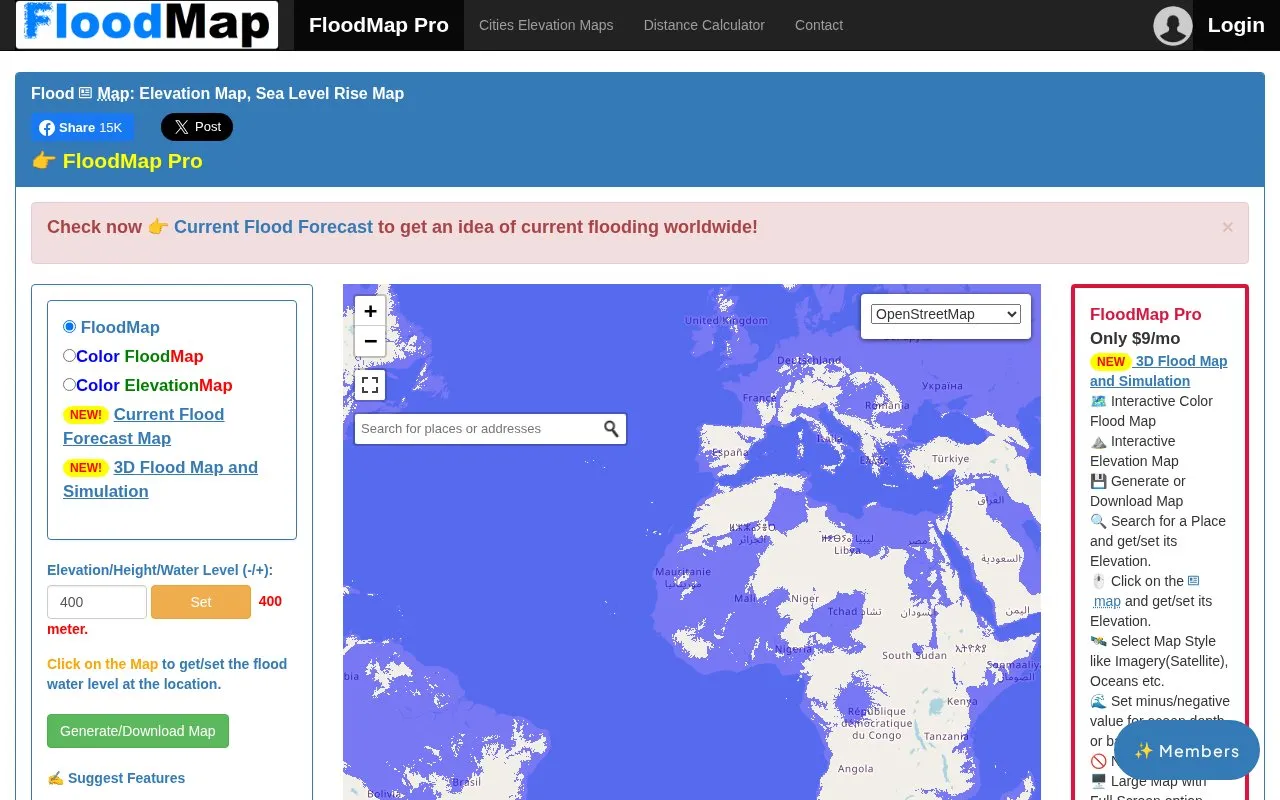Open the Contact page
Image resolution: width=1280 pixels, height=800 pixels.
pyautogui.click(x=819, y=25)
